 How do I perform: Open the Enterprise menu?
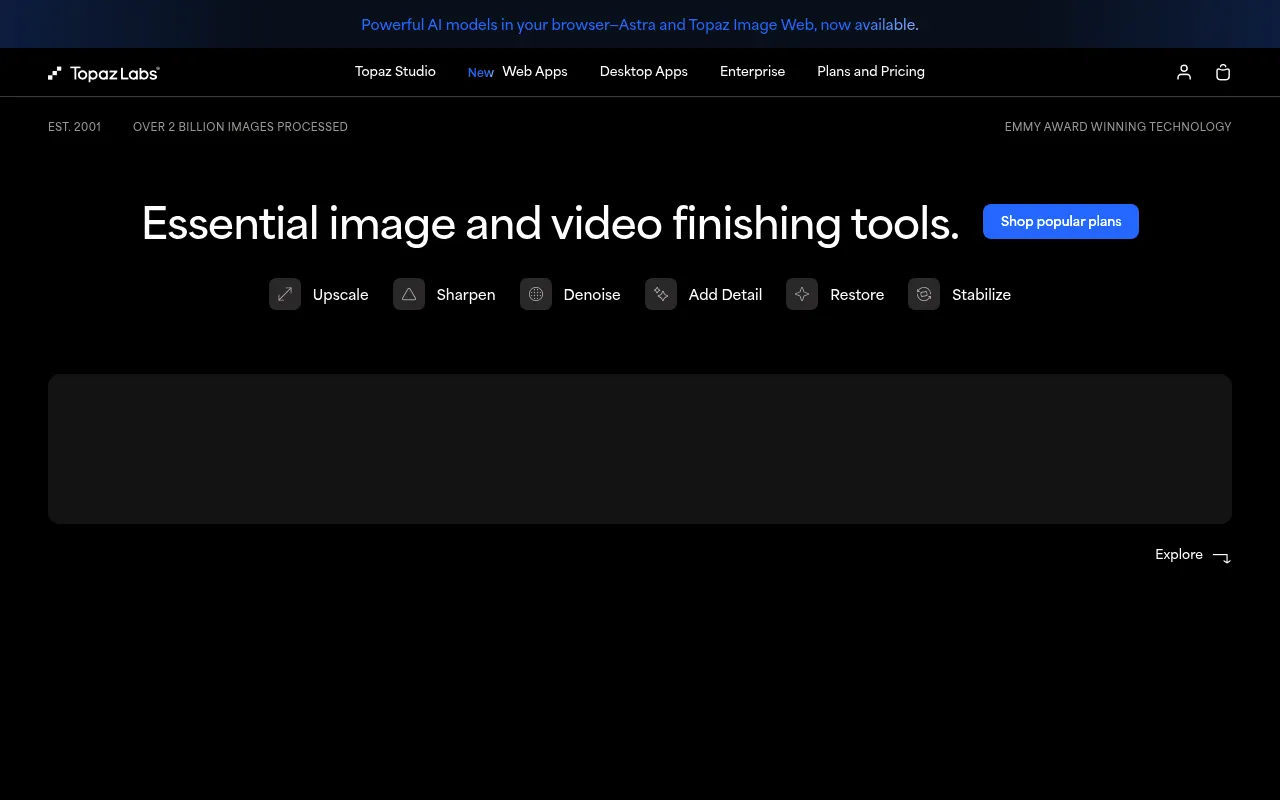tap(752, 72)
